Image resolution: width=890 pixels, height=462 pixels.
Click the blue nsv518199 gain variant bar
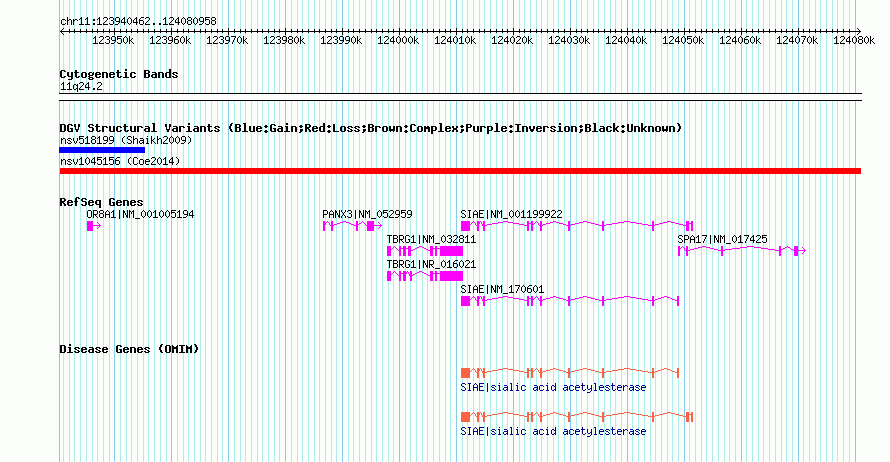[102, 150]
